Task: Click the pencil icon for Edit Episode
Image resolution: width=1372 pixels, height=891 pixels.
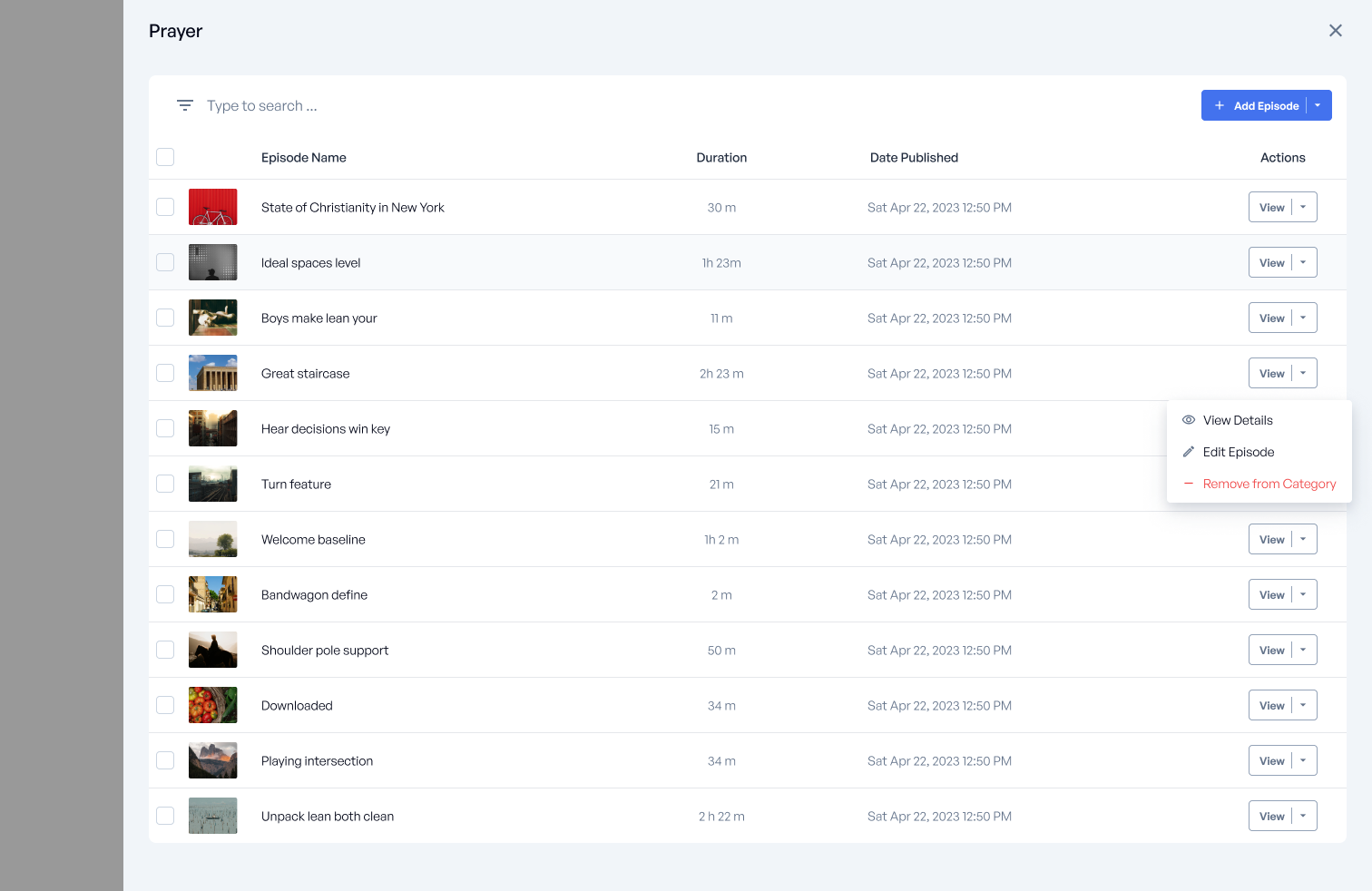Action: (x=1188, y=452)
